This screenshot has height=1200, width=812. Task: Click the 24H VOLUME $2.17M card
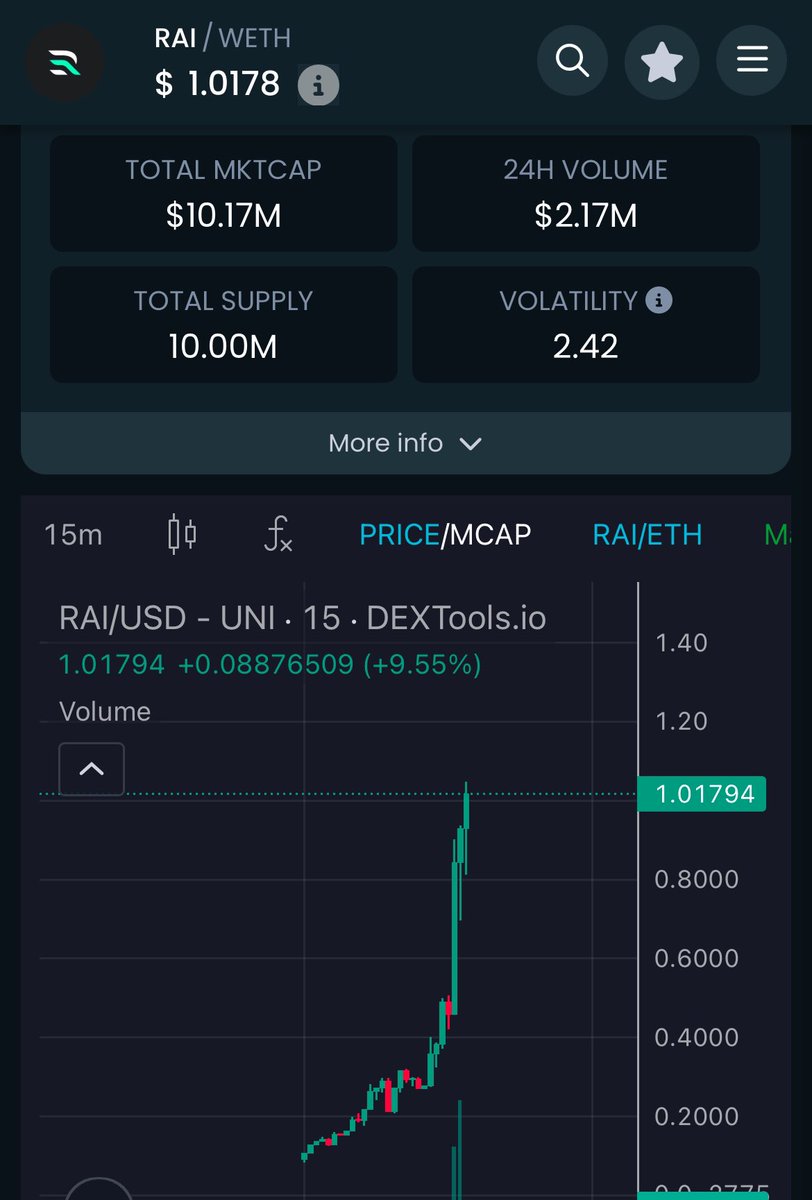click(x=586, y=193)
